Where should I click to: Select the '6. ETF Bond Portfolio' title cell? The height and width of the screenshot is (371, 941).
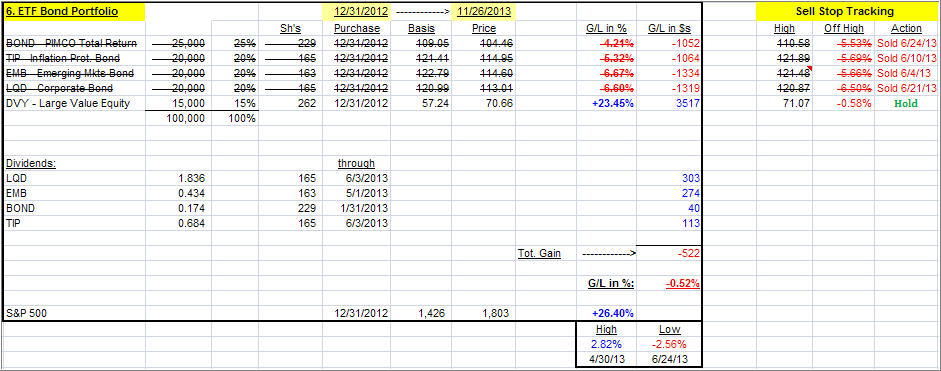coord(74,11)
